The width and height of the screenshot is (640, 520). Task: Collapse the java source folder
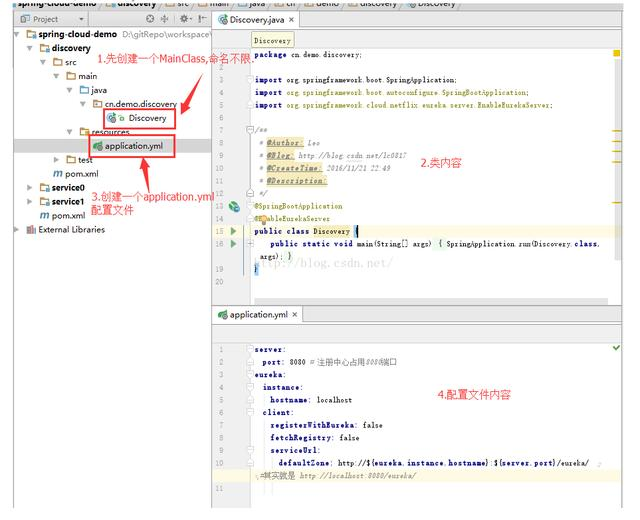(70, 90)
